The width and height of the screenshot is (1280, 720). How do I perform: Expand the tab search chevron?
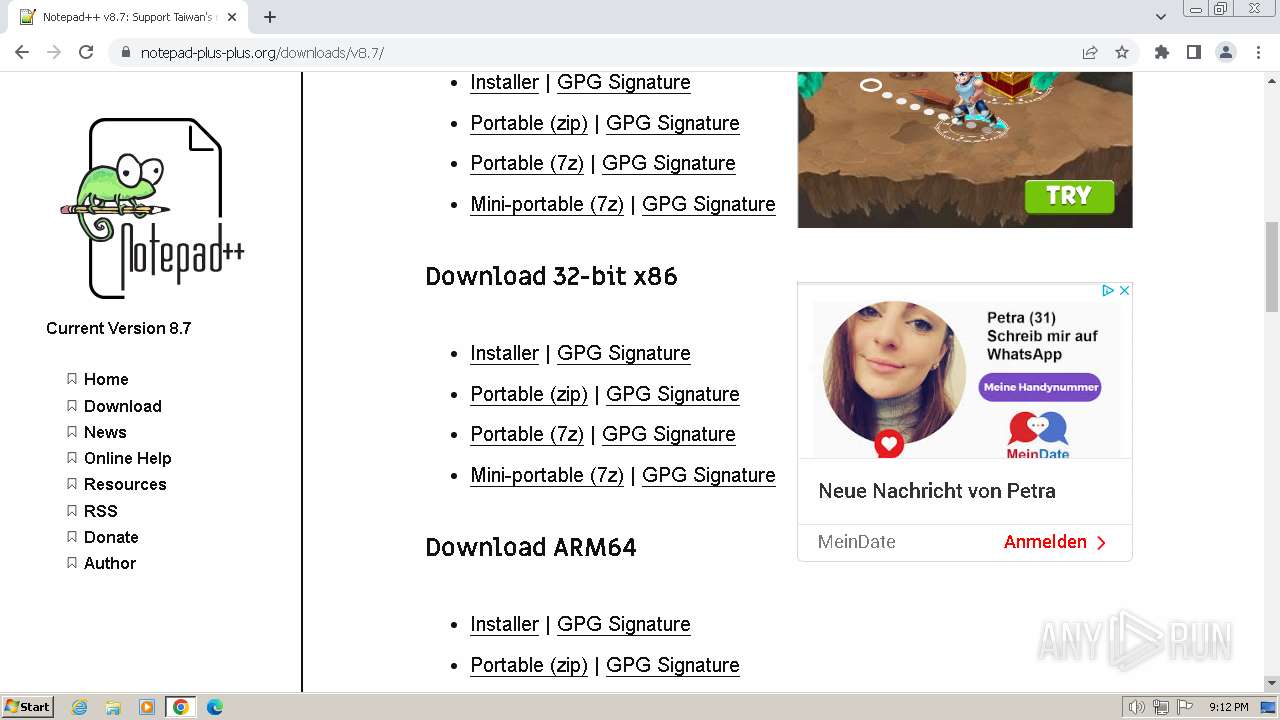pos(1161,17)
